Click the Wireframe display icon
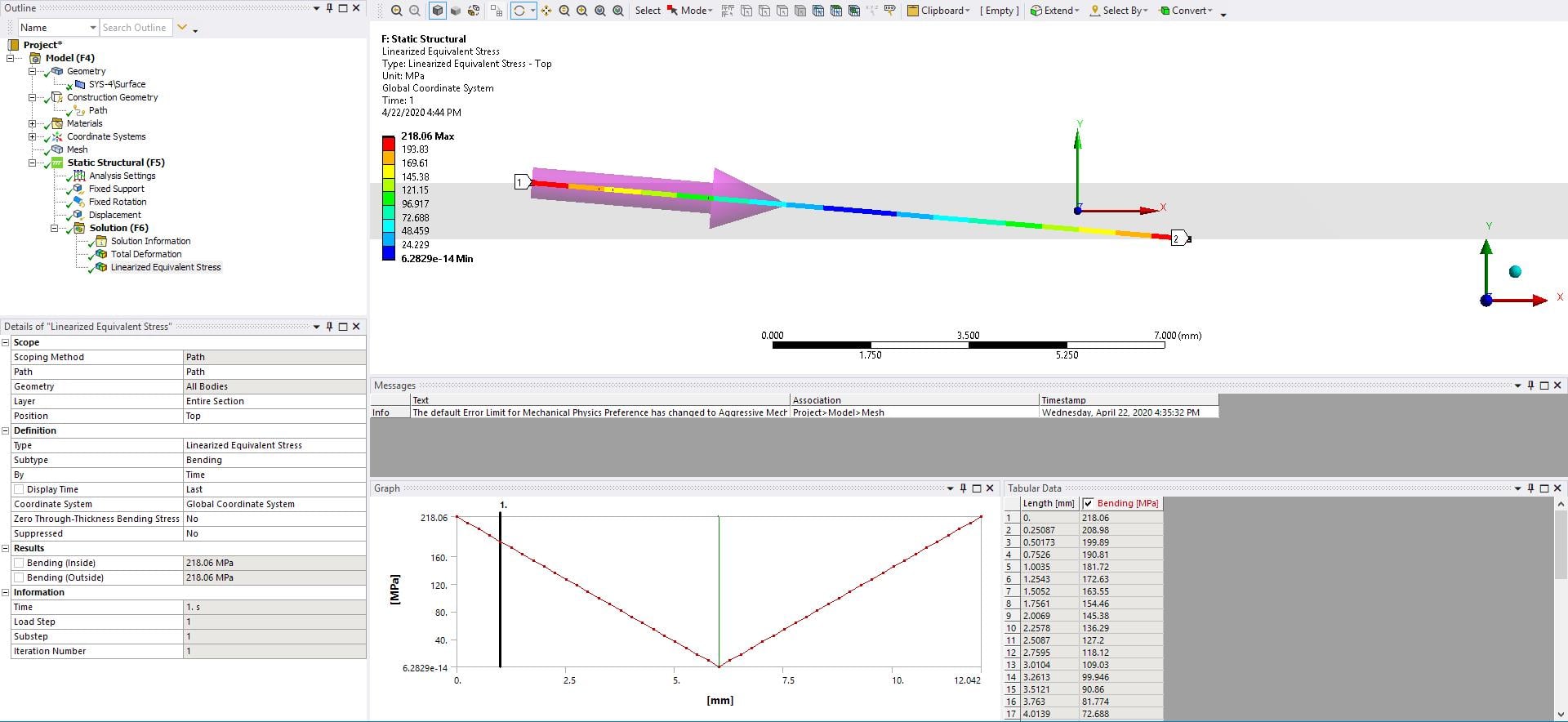Viewport: 1568px width, 722px height. click(x=474, y=11)
